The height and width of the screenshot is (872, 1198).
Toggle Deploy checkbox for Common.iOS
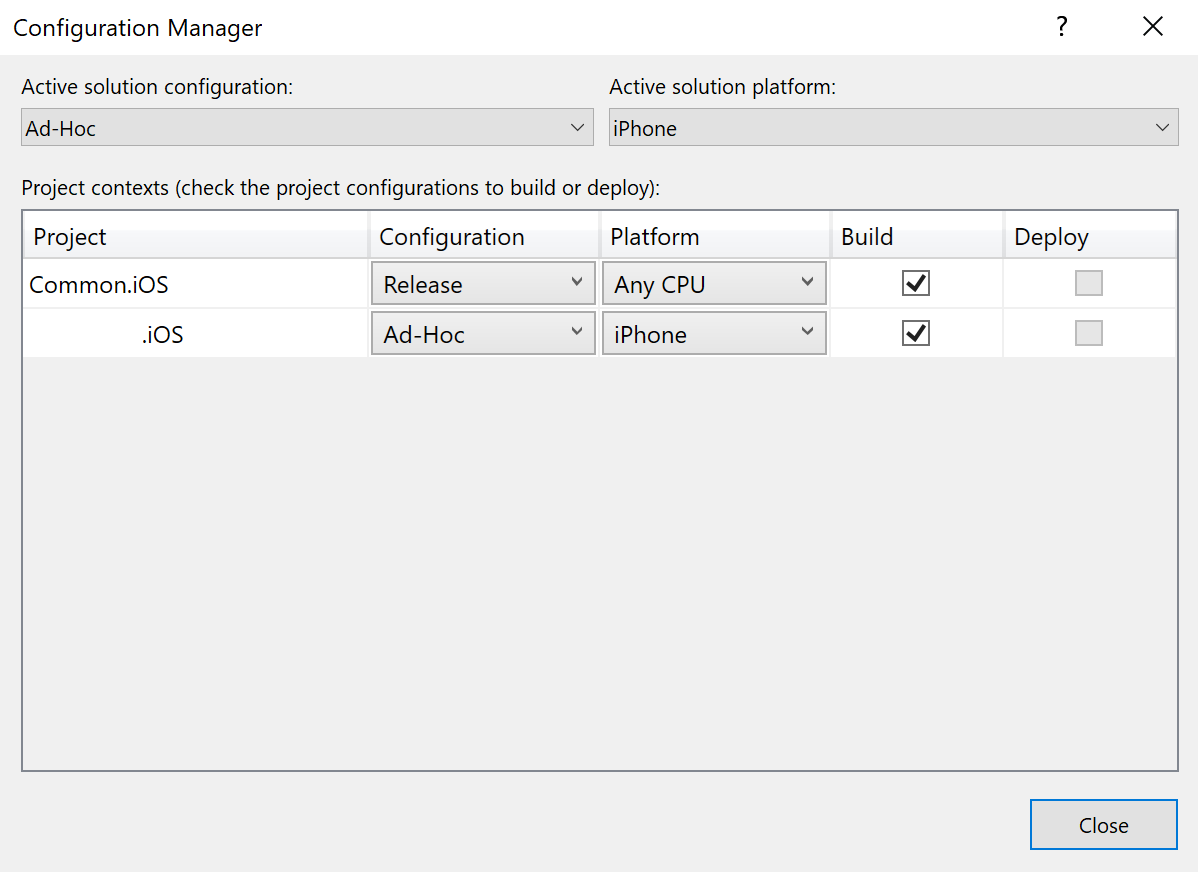1088,284
